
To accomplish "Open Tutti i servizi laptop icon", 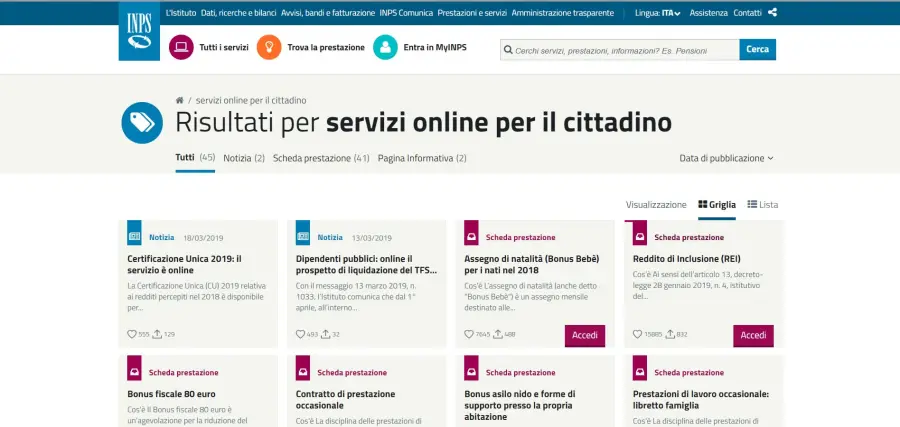I will point(181,47).
